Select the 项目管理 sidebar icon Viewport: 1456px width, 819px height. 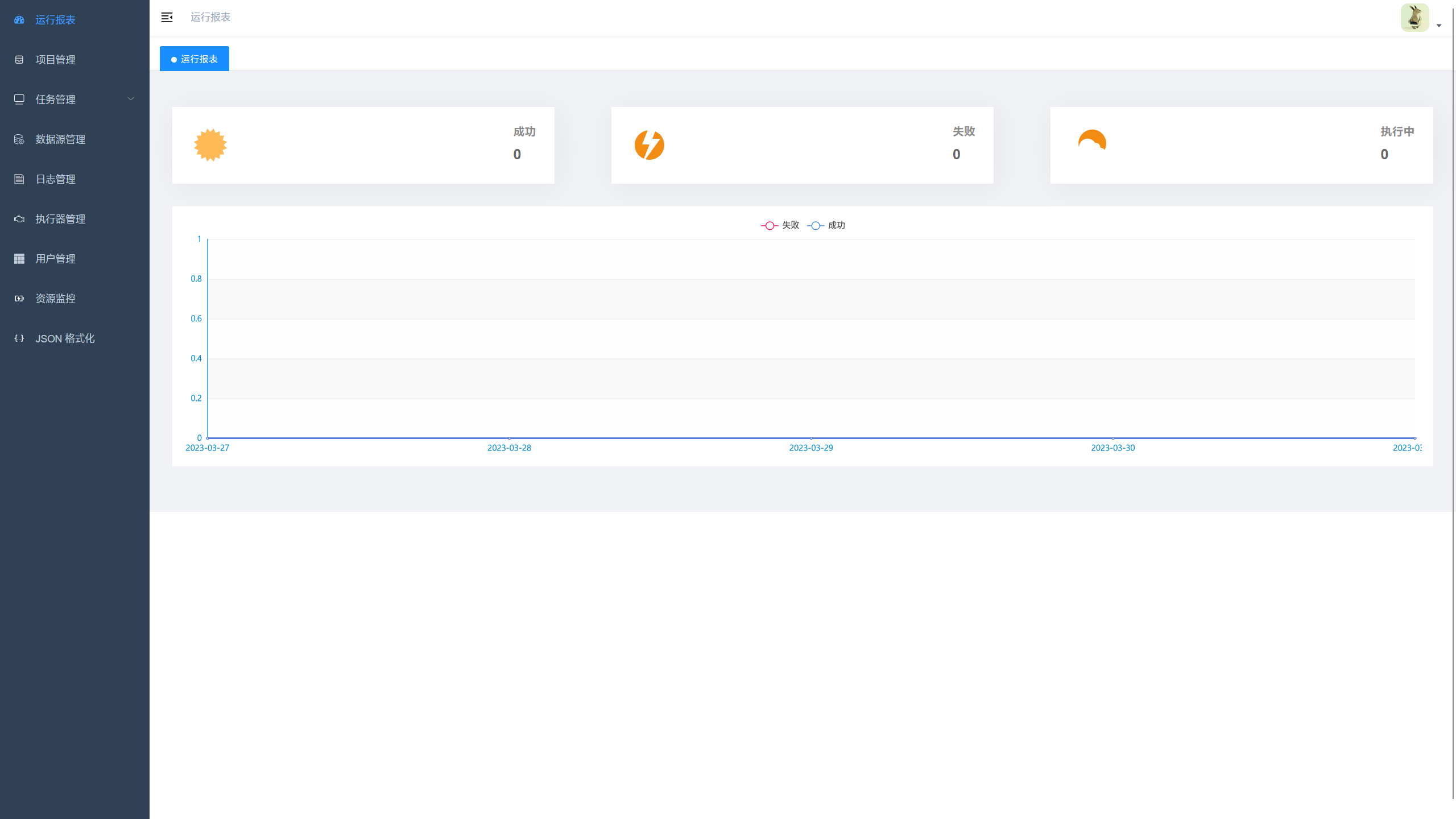click(19, 60)
